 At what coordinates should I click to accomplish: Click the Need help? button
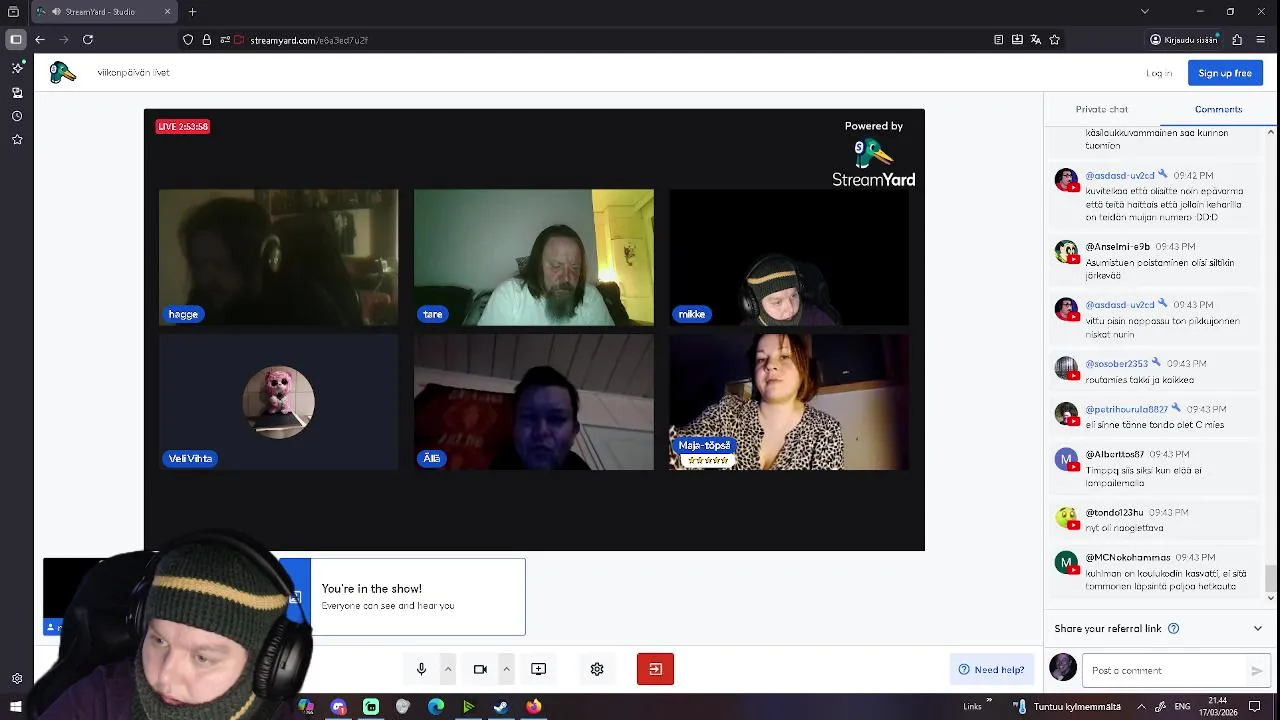[x=991, y=670]
